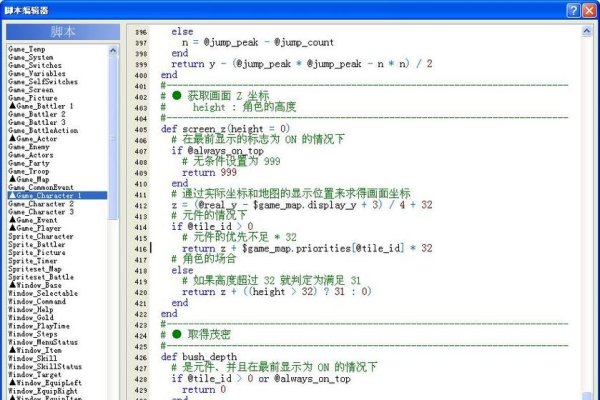The width and height of the screenshot is (600, 400).
Task: Select Window_Base script
Action: [x=35, y=285]
